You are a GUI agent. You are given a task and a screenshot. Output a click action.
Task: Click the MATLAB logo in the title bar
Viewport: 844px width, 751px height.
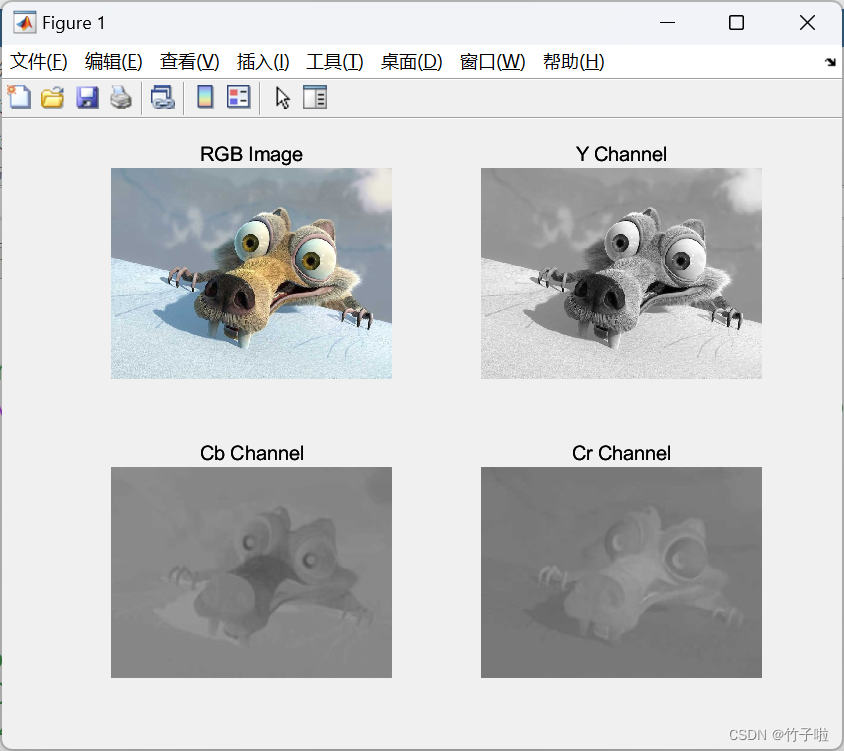point(25,22)
